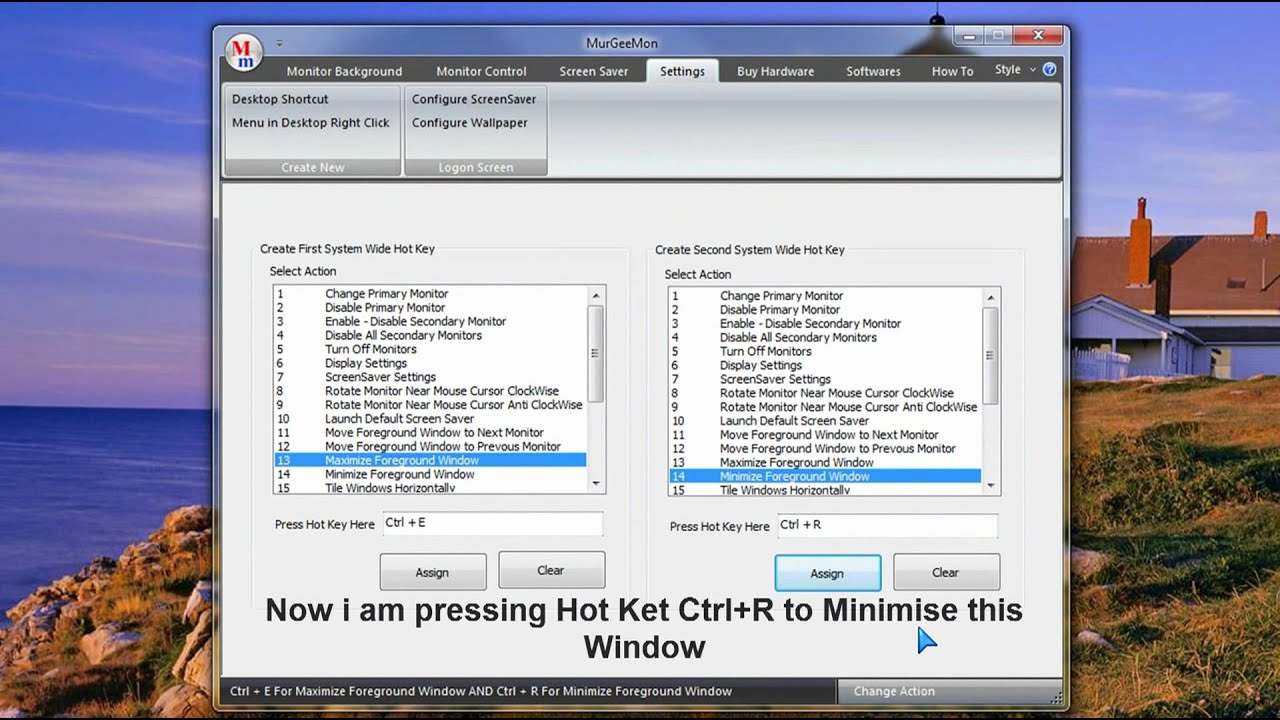Click the second action list scroll down arrow

point(991,486)
